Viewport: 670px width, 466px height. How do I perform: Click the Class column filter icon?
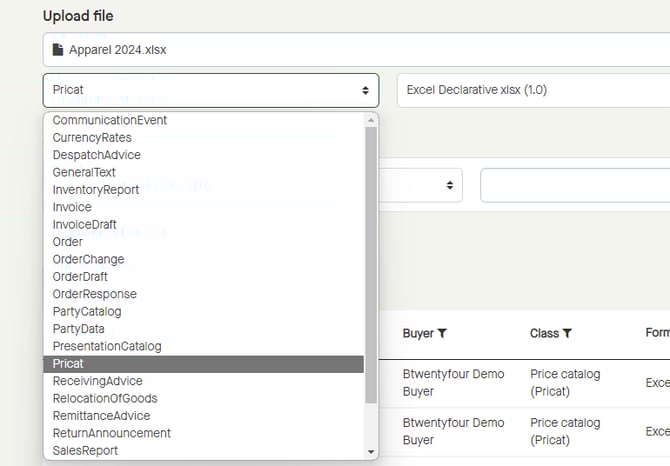[566, 333]
